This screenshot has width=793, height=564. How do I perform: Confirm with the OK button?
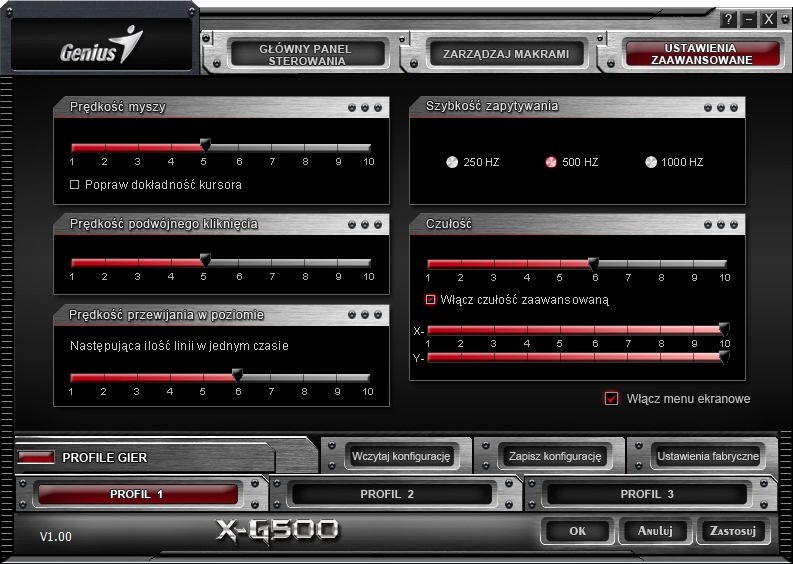[578, 531]
